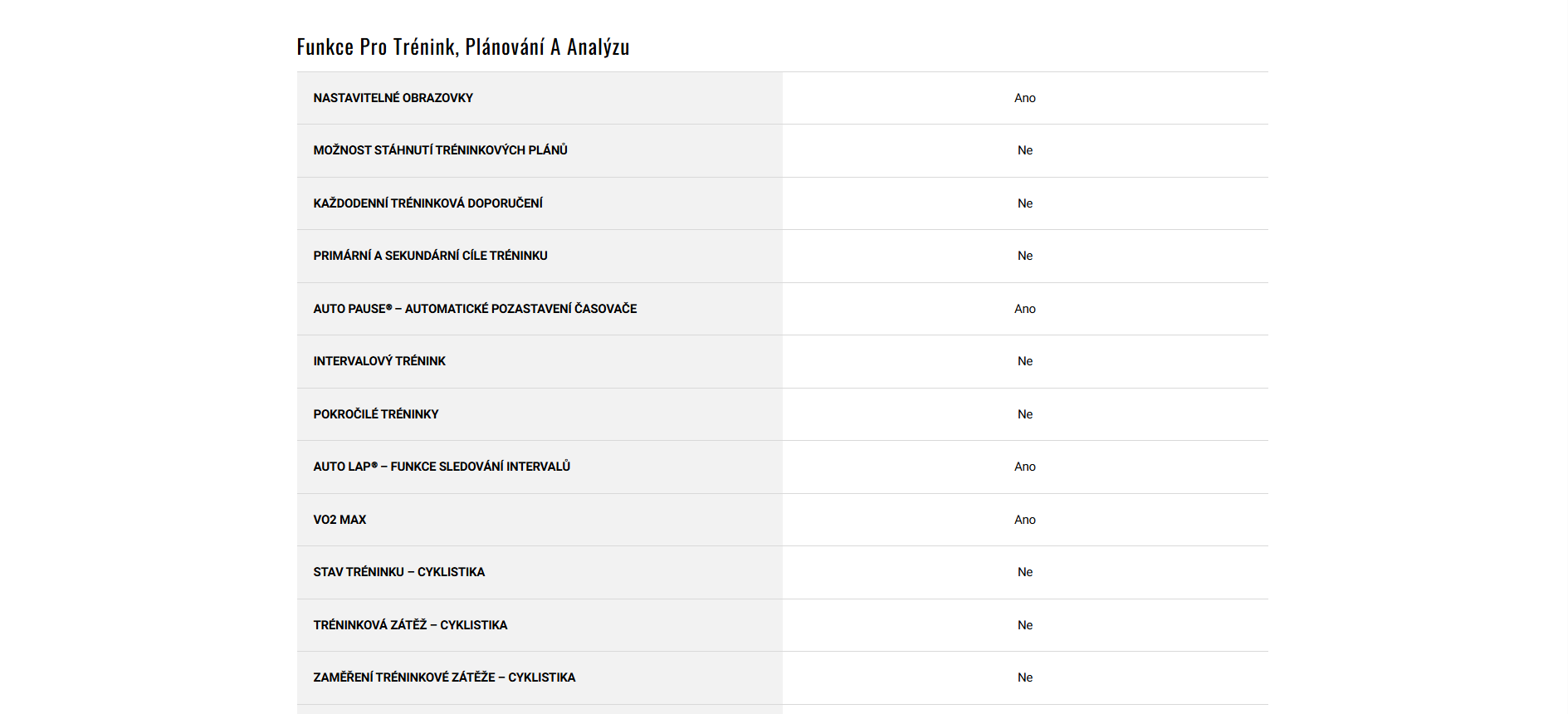Click the AUTO PAUSE row label
Viewport: 1568px width, 714px height.
coord(475,309)
